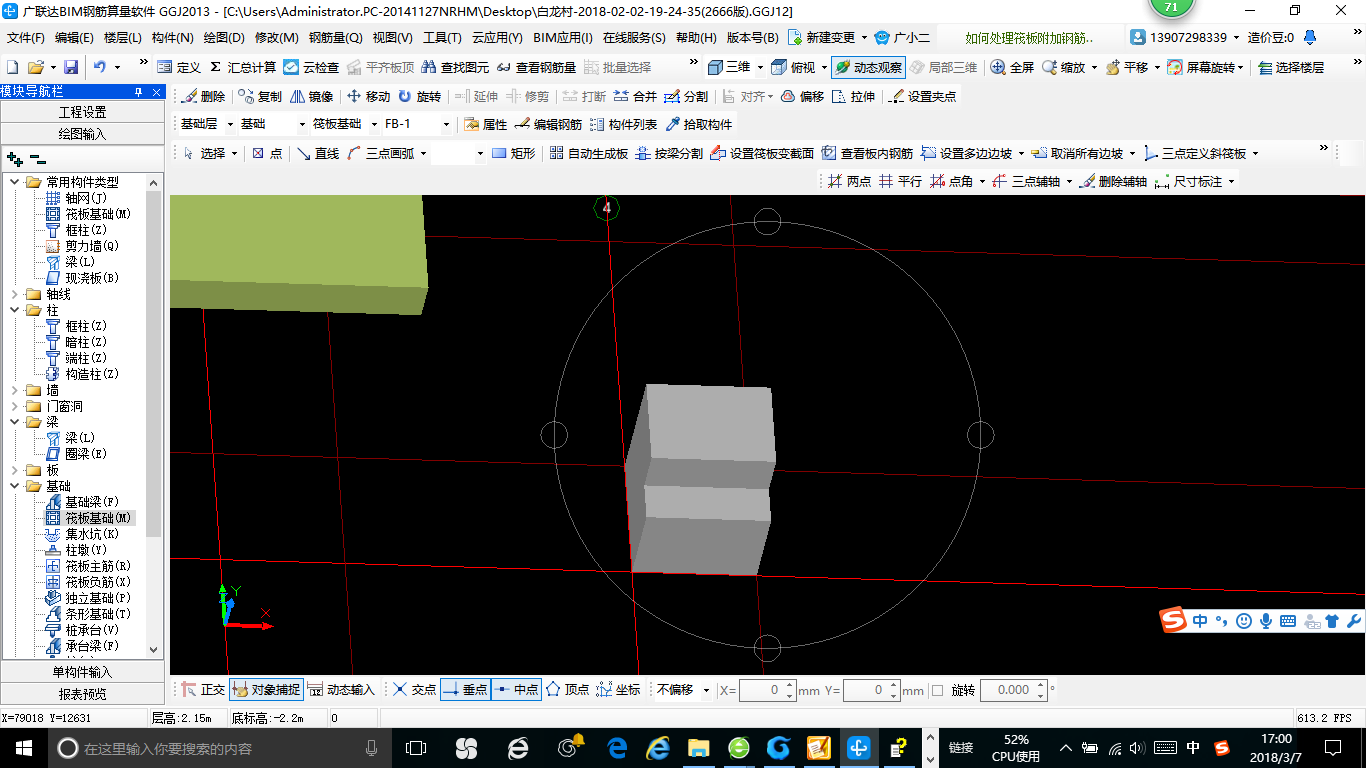
Task: Click 查看钢筋量 toolbar button
Action: point(537,67)
